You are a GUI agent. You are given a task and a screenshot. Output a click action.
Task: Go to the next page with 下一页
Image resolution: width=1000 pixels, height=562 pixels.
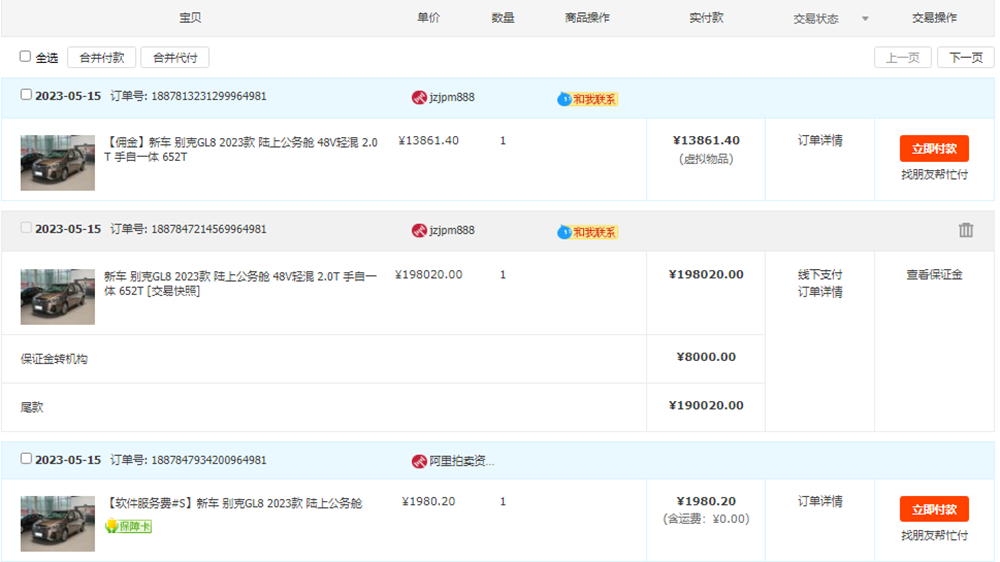coord(965,58)
